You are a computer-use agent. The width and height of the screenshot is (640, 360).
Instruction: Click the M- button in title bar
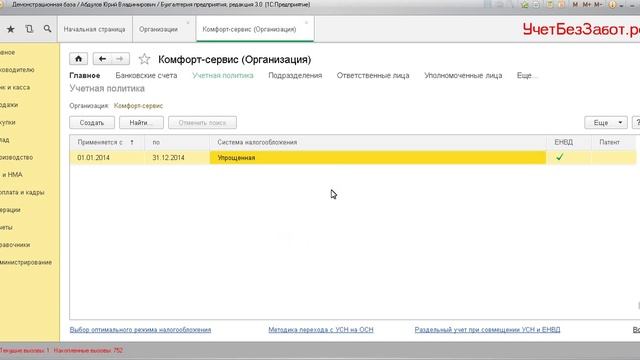point(598,4)
